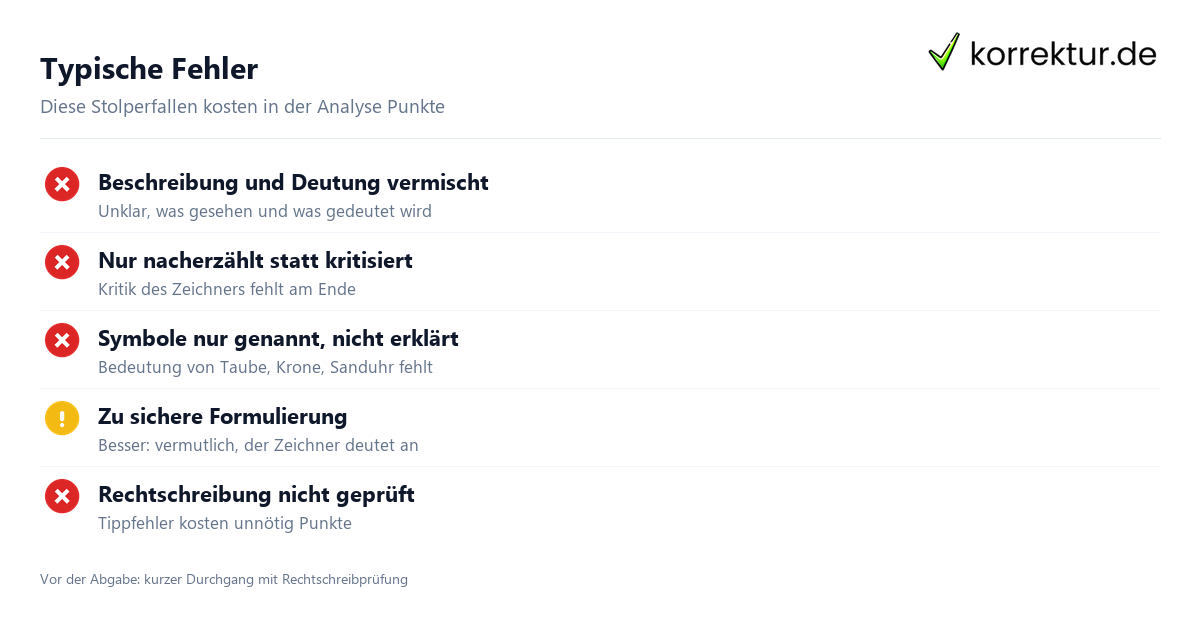Click description Tippfehler kosten unnötig Punkte
The width and height of the screenshot is (1200, 630).
point(225,524)
